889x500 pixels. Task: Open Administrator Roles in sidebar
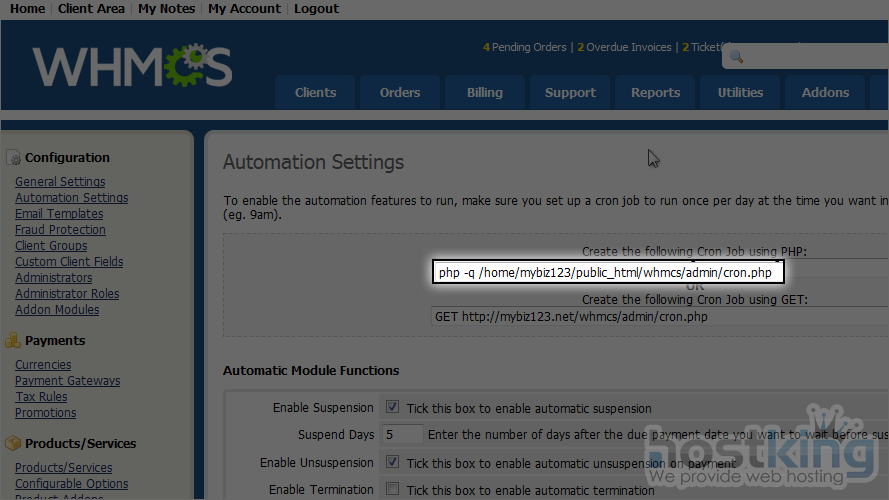coord(67,294)
